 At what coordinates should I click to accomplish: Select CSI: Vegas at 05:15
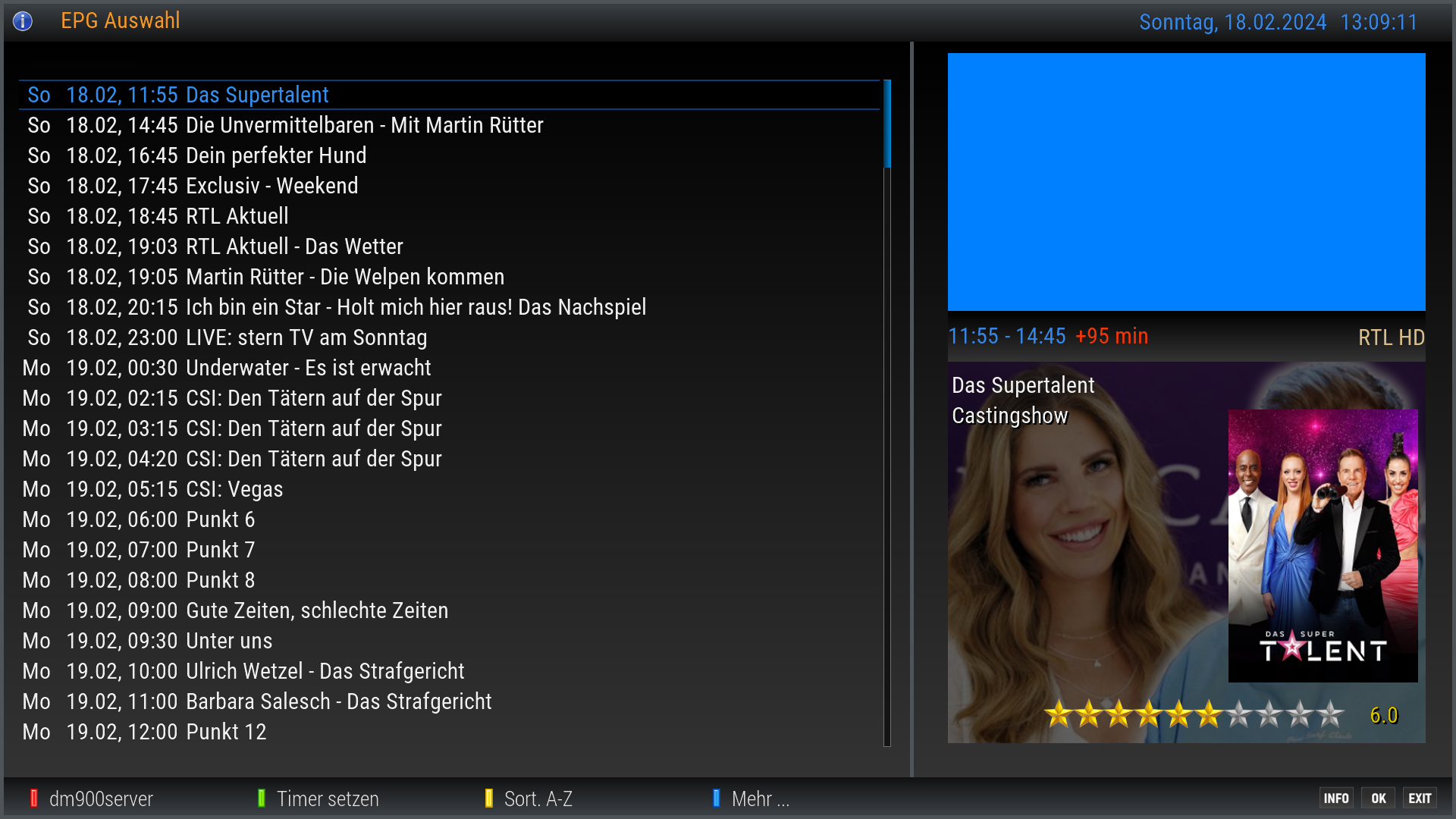click(234, 489)
